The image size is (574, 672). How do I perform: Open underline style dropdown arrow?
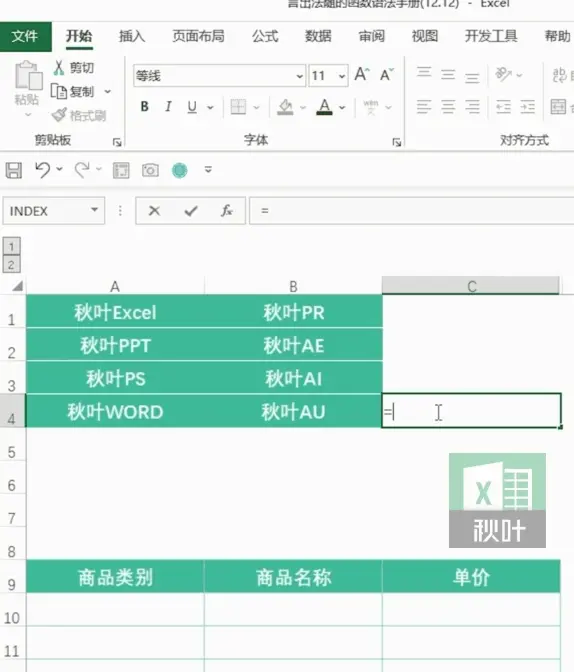coord(210,108)
